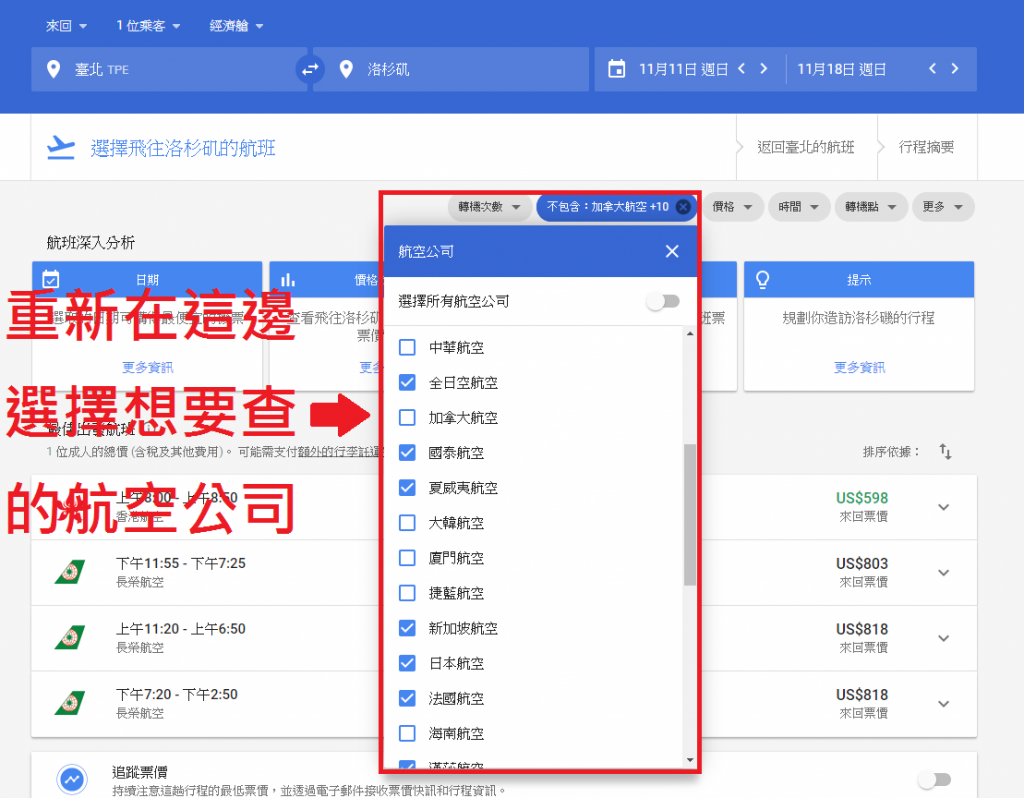Screen dimensions: 1024x798
Task: Edit the origin field 臺北 TPE
Action: point(169,69)
